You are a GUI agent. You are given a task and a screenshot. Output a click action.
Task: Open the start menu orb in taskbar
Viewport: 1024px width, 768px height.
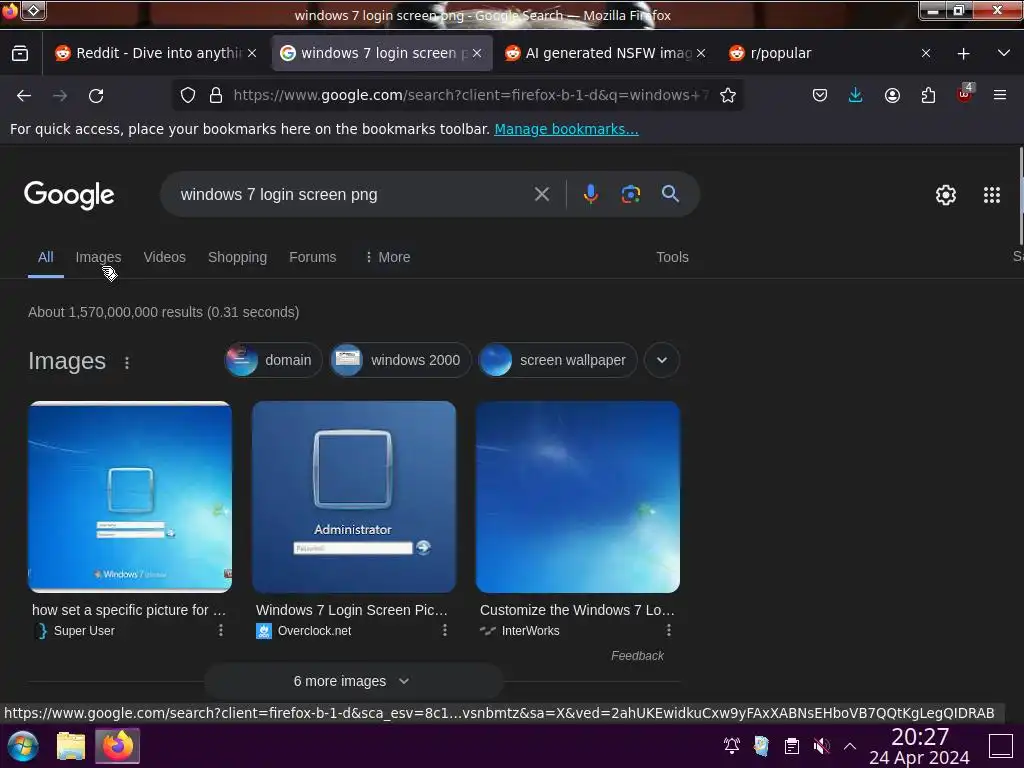point(22,746)
